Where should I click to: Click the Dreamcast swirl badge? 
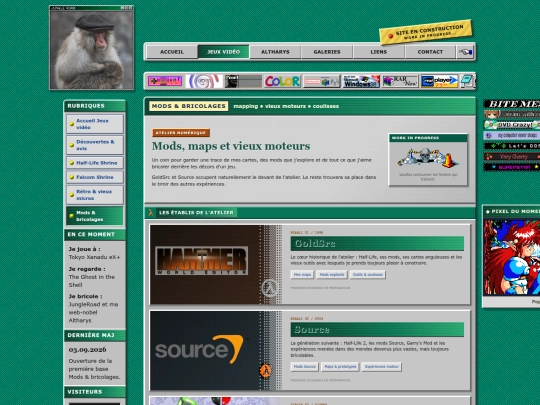tap(204, 81)
